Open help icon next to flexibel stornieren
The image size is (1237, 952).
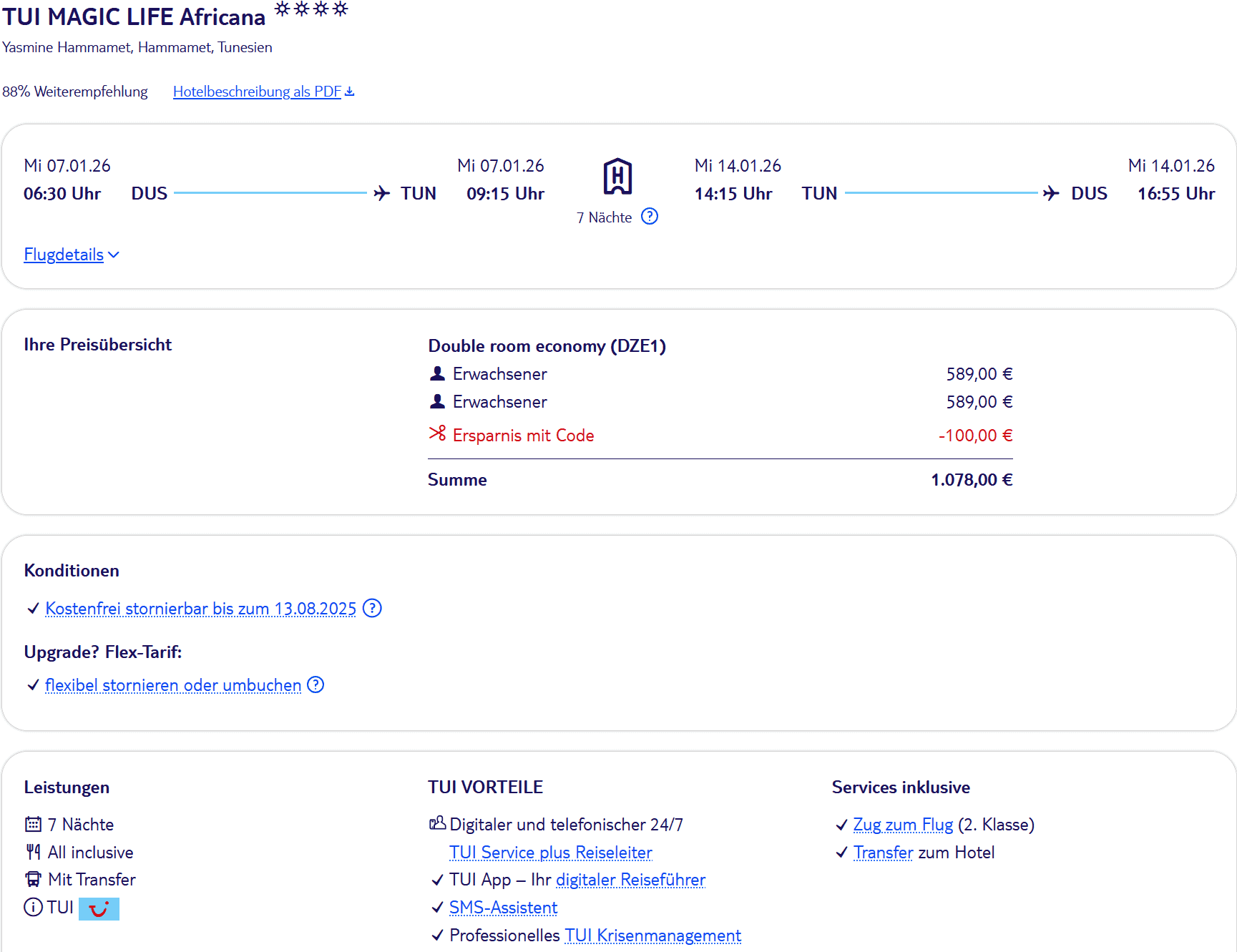coord(316,685)
